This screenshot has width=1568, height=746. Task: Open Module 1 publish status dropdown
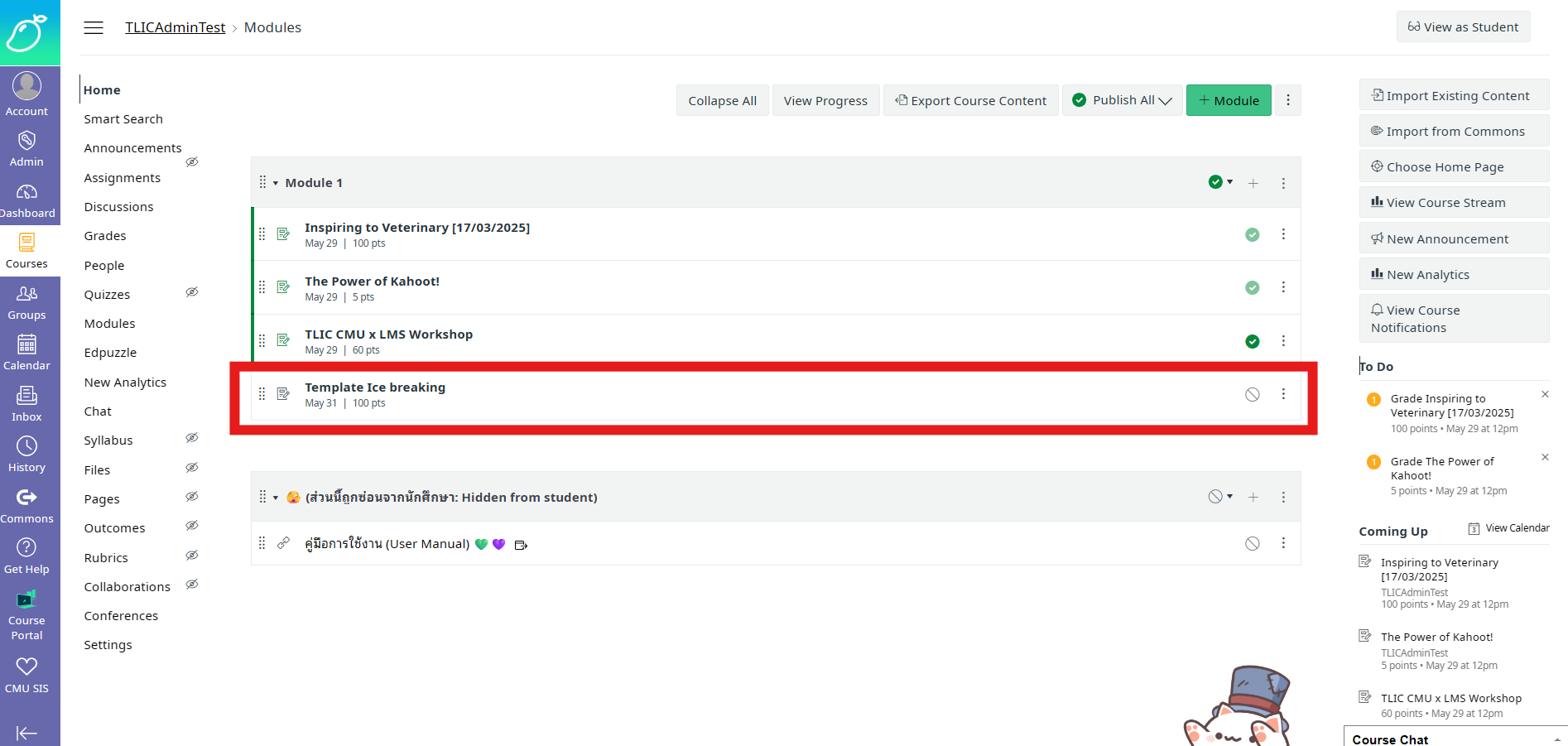pyautogui.click(x=1220, y=182)
